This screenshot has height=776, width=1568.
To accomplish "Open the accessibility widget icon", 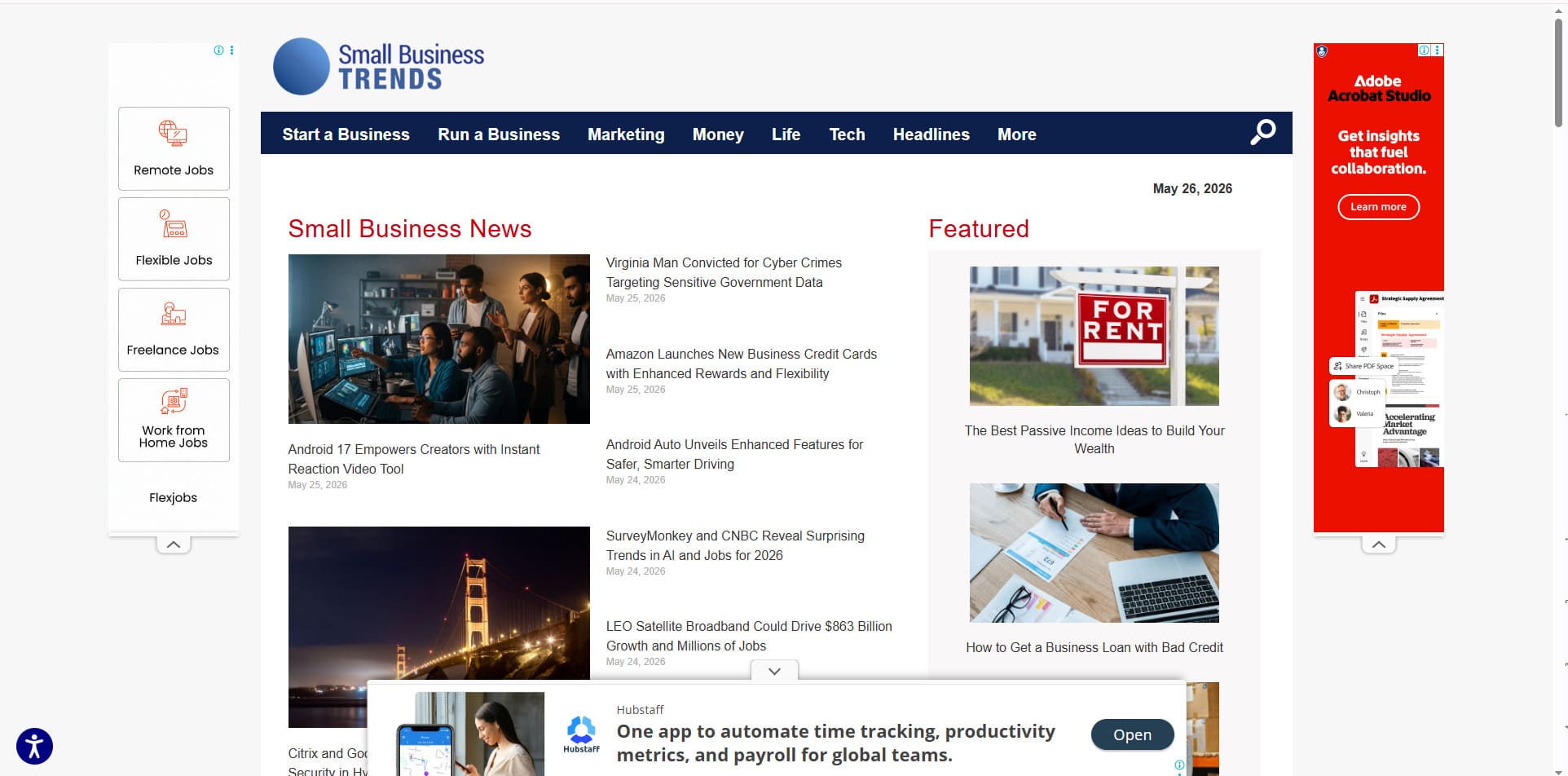I will [x=34, y=746].
